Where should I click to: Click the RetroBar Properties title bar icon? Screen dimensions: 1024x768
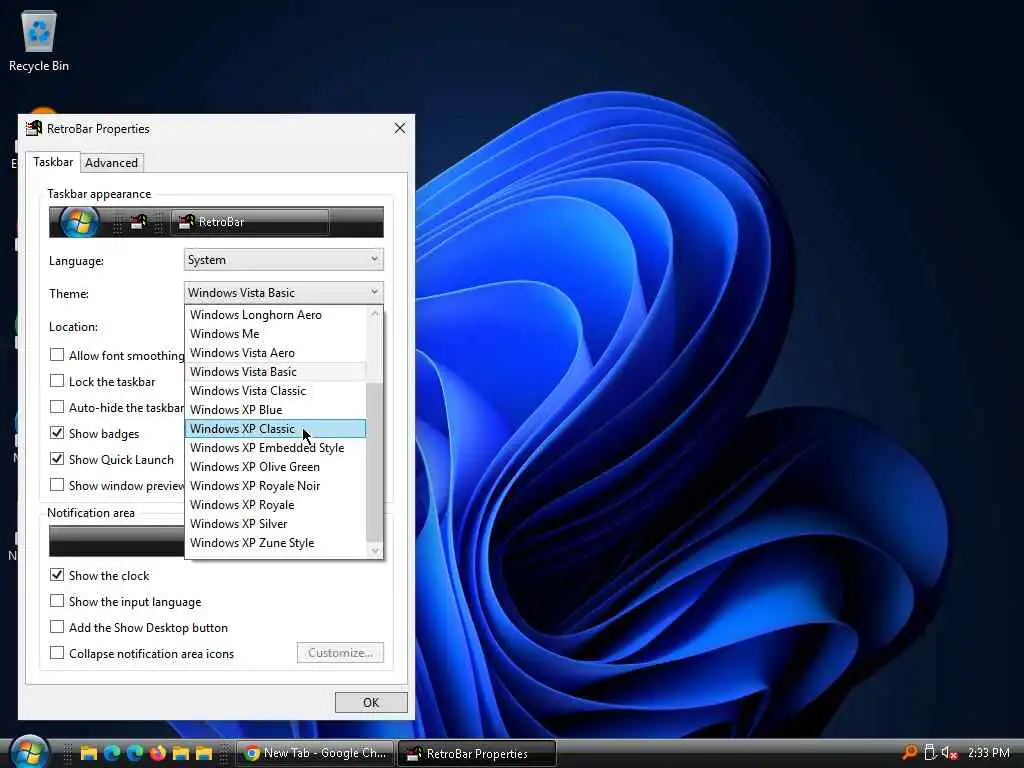coord(33,128)
